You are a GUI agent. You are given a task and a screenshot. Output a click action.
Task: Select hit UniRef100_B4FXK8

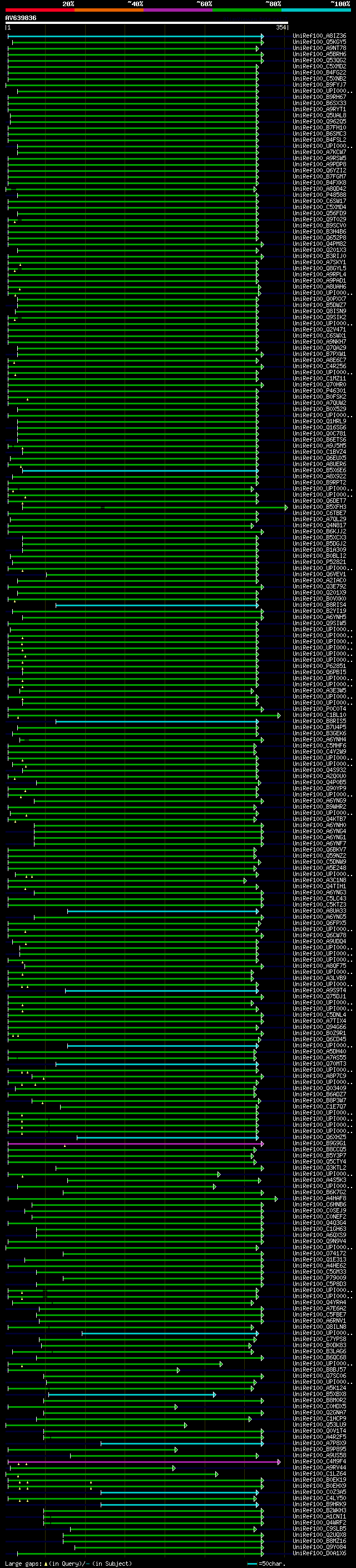(x=319, y=182)
